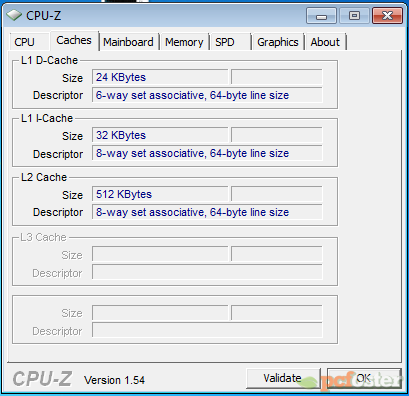Open the Mainboard tab

pos(128,42)
